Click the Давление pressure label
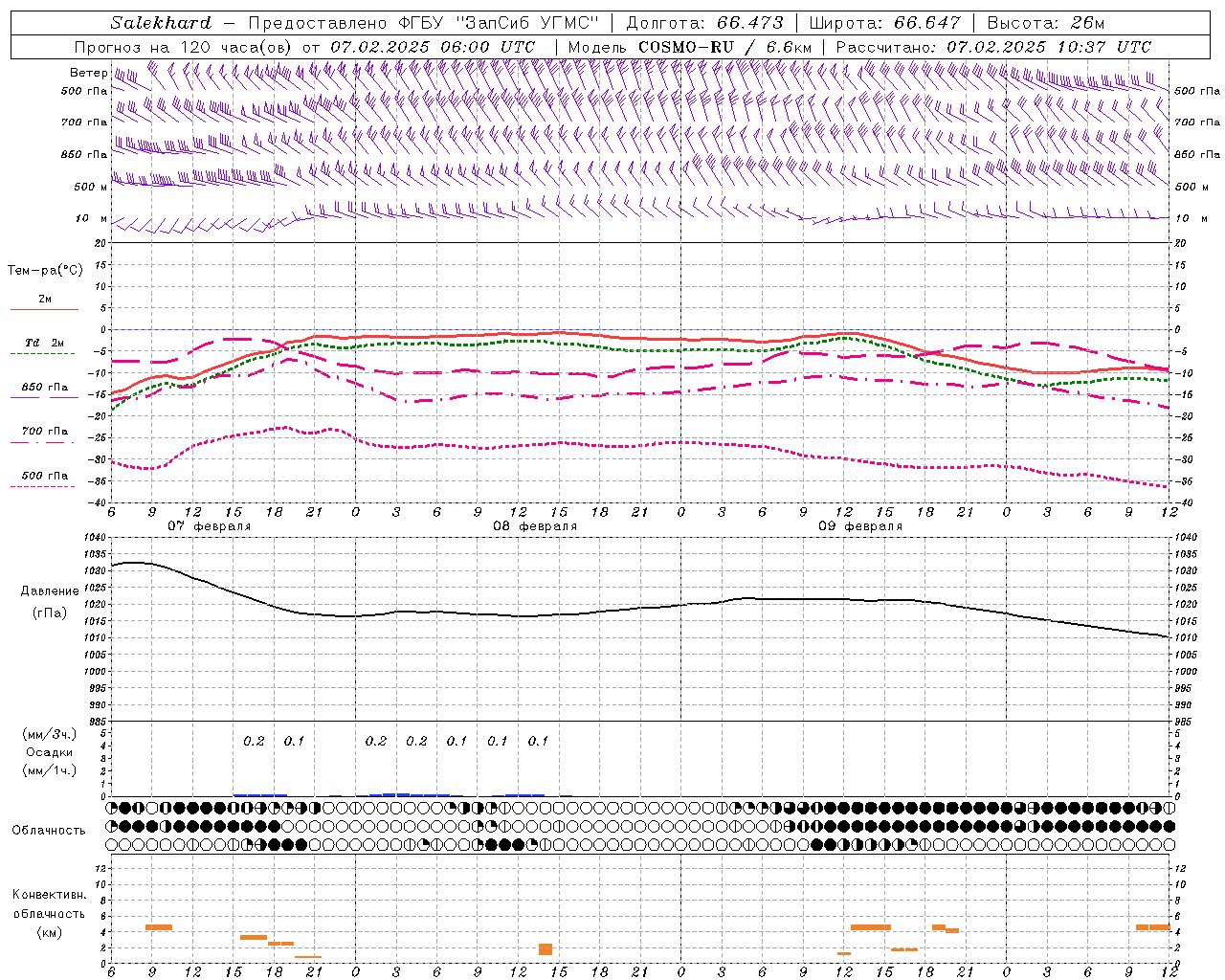Viewport: 1225px width, 980px height. point(49,591)
